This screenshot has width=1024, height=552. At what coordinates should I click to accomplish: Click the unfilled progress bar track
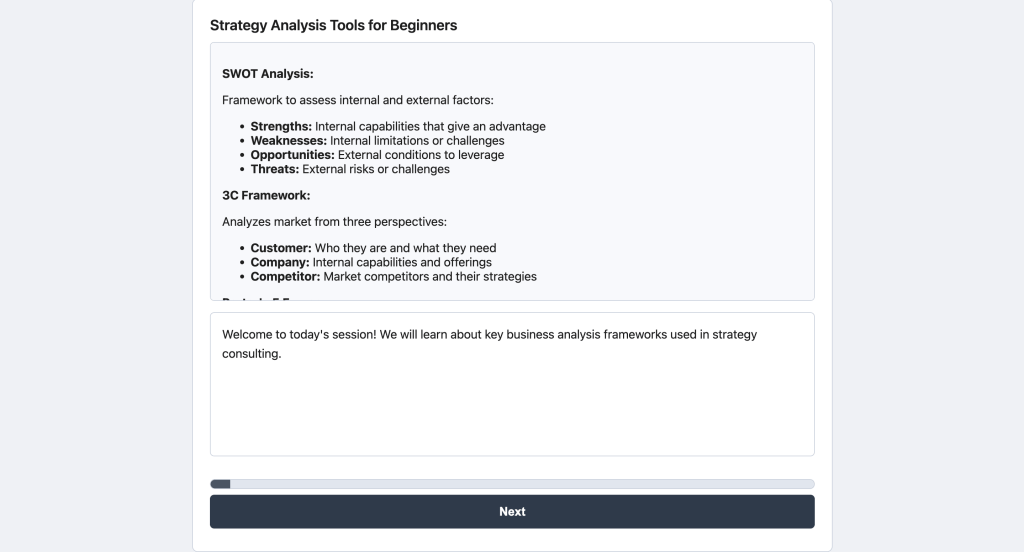pyautogui.click(x=520, y=484)
